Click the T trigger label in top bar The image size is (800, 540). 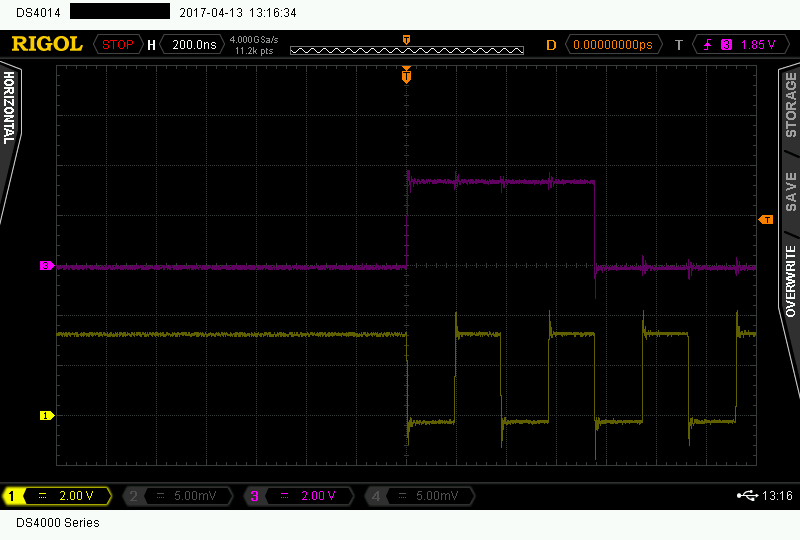(679, 45)
